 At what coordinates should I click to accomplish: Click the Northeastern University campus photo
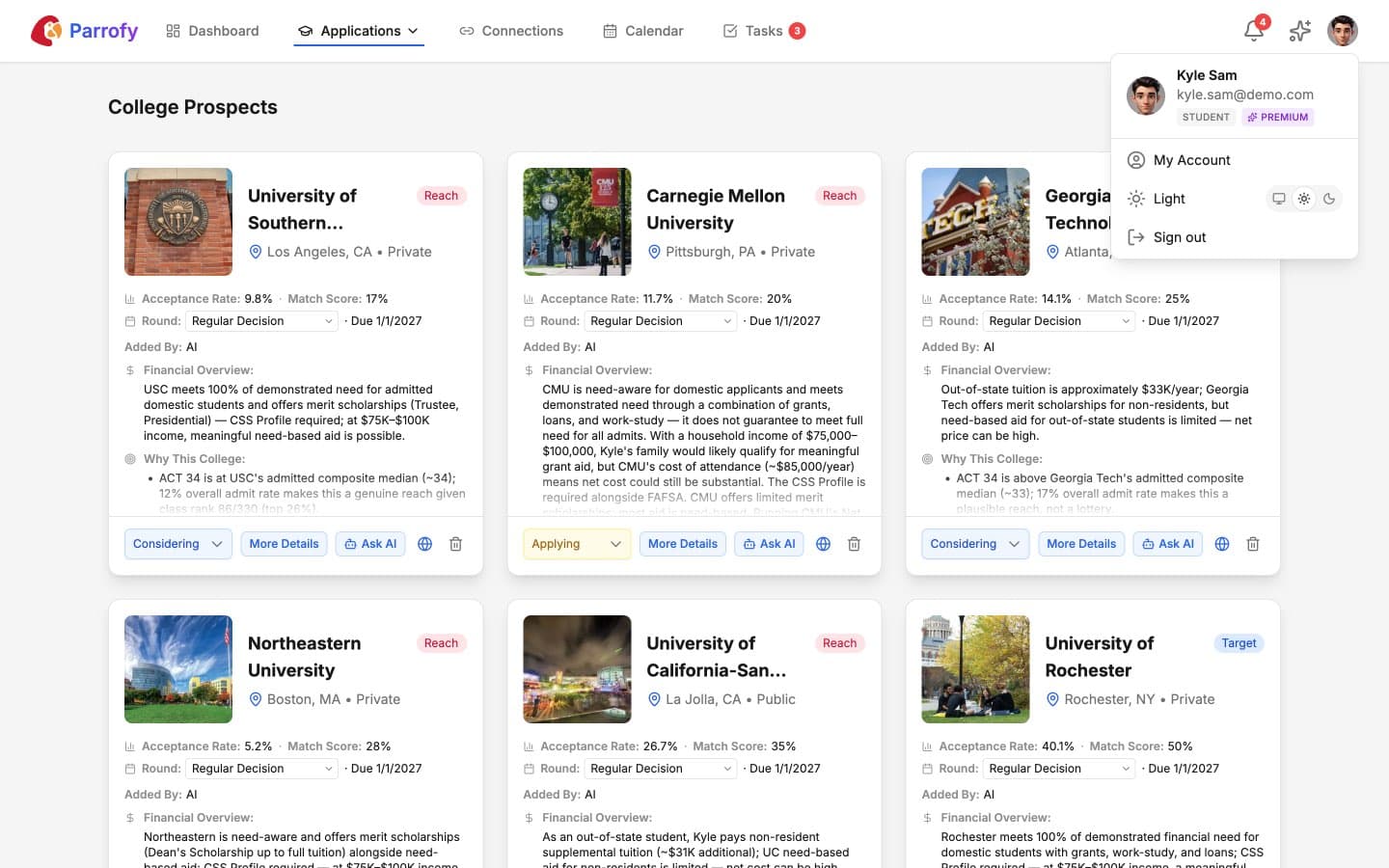178,669
